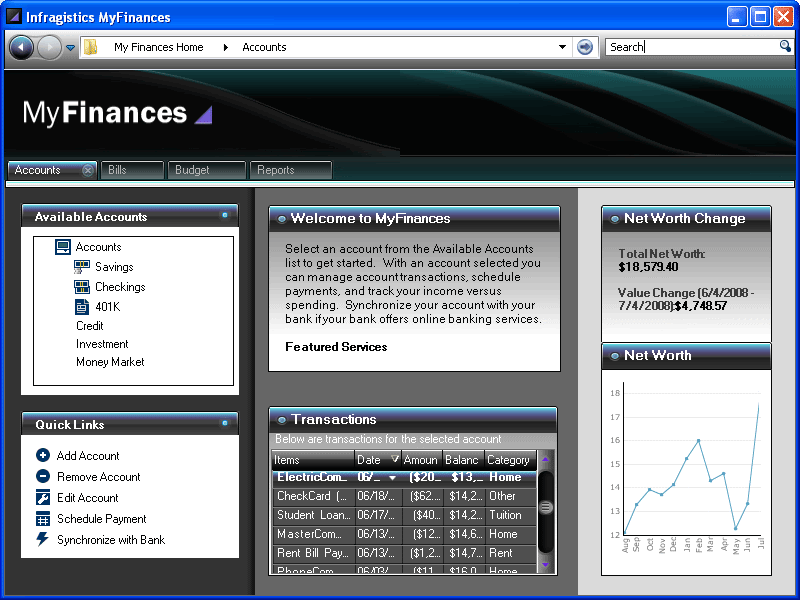Toggle the Welcome to MyFinances panel bullet
This screenshot has height=600, width=800.
pyautogui.click(x=281, y=219)
